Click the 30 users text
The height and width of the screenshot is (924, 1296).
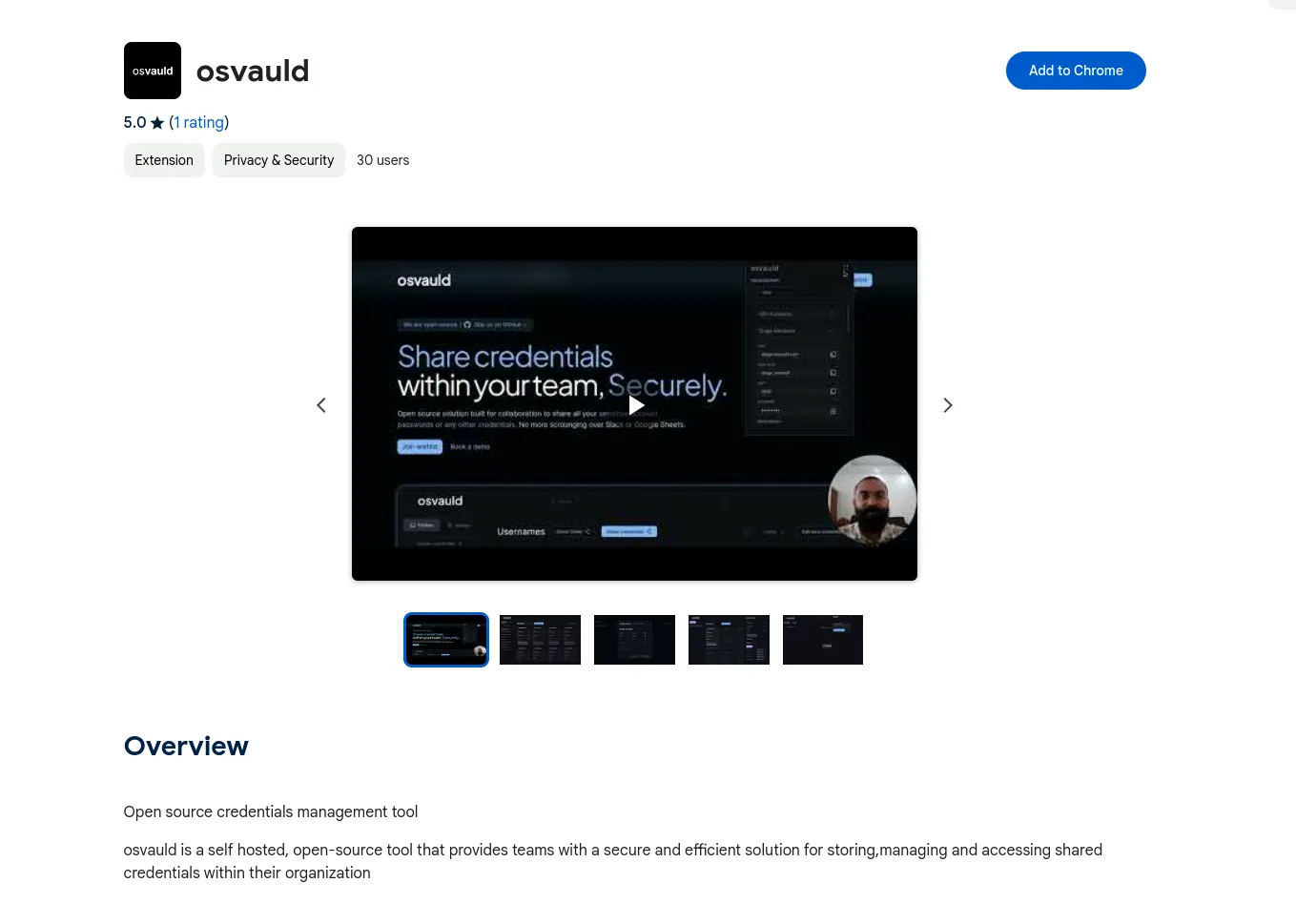click(383, 160)
